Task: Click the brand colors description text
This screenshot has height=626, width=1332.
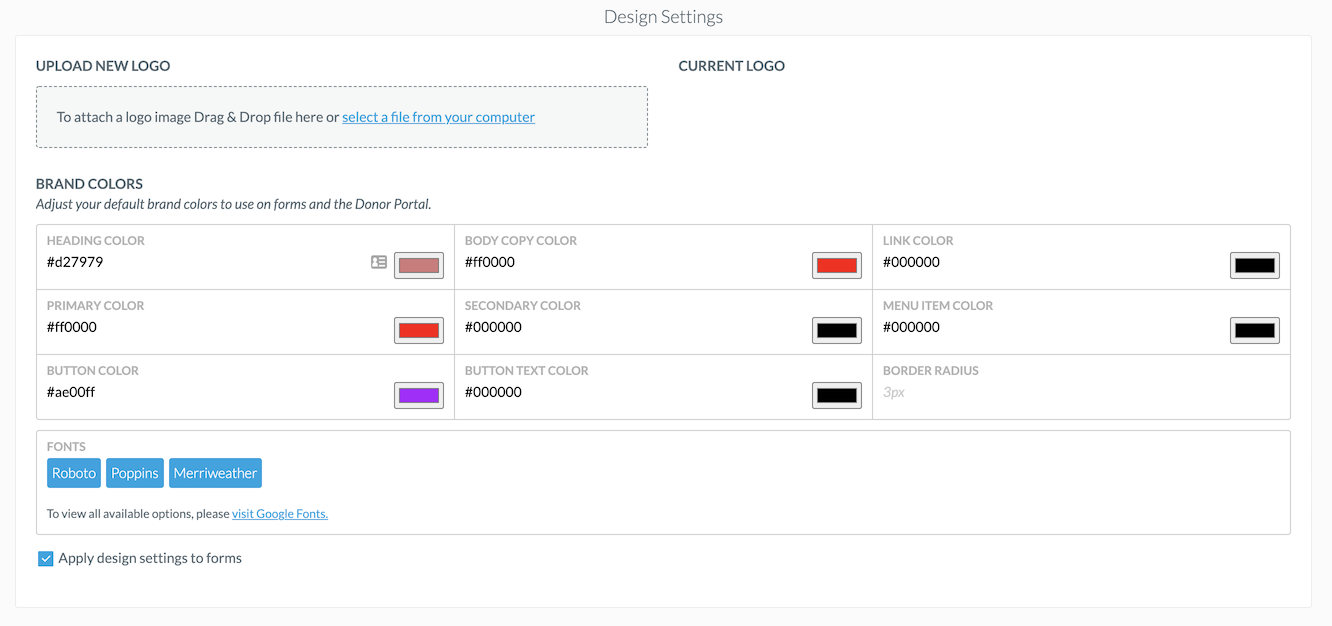Action: [233, 204]
